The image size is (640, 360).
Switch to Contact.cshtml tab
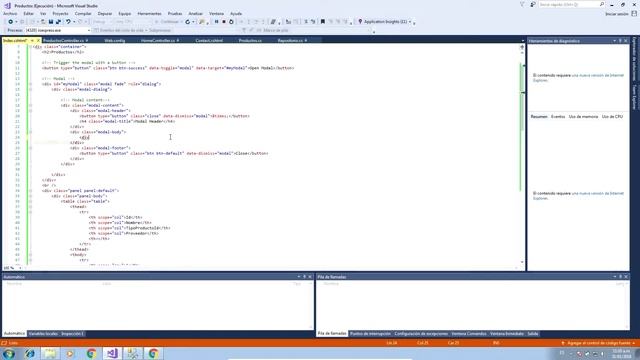pos(209,40)
